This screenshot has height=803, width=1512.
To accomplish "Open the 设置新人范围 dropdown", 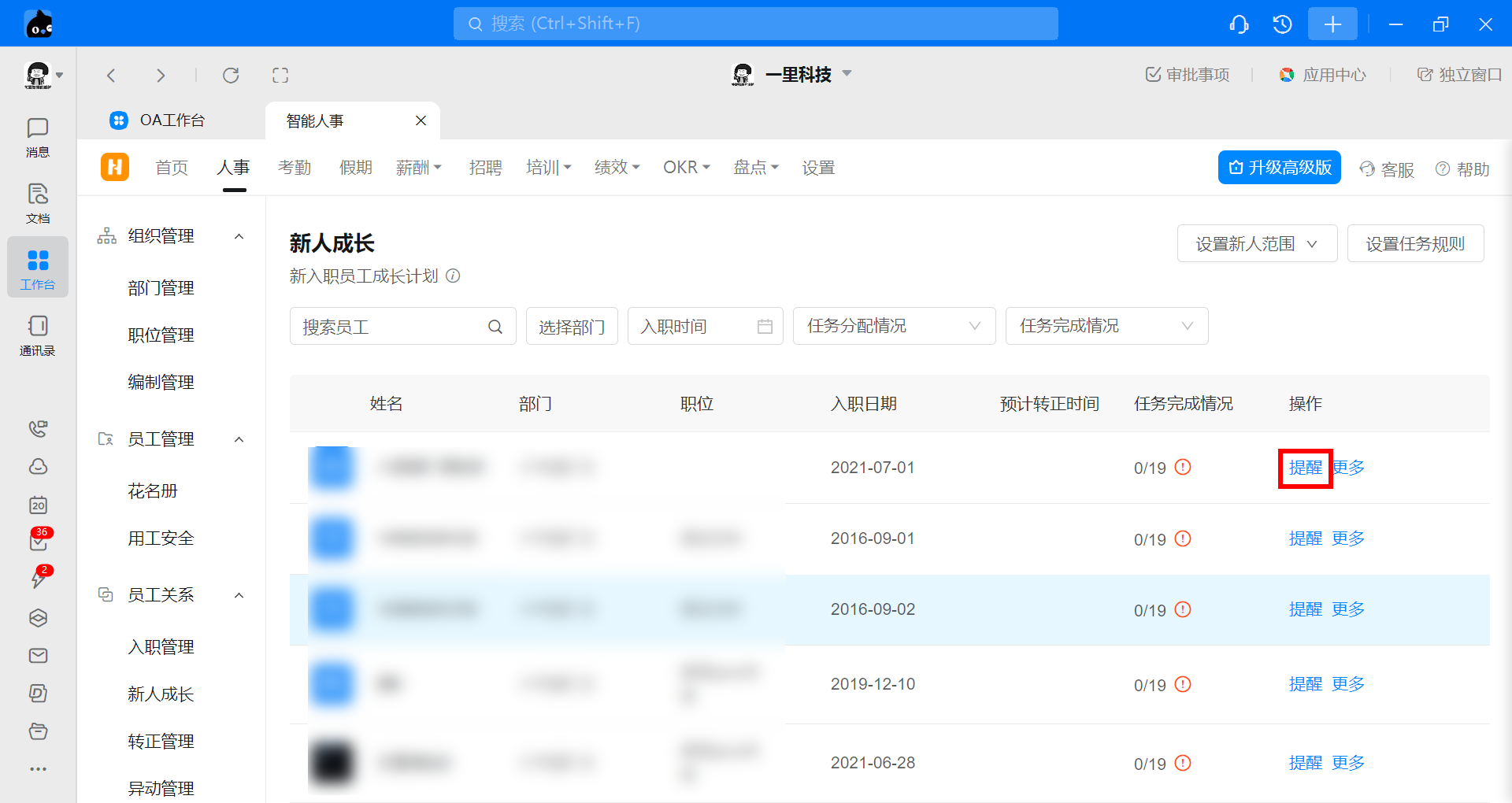I will click(x=1257, y=244).
